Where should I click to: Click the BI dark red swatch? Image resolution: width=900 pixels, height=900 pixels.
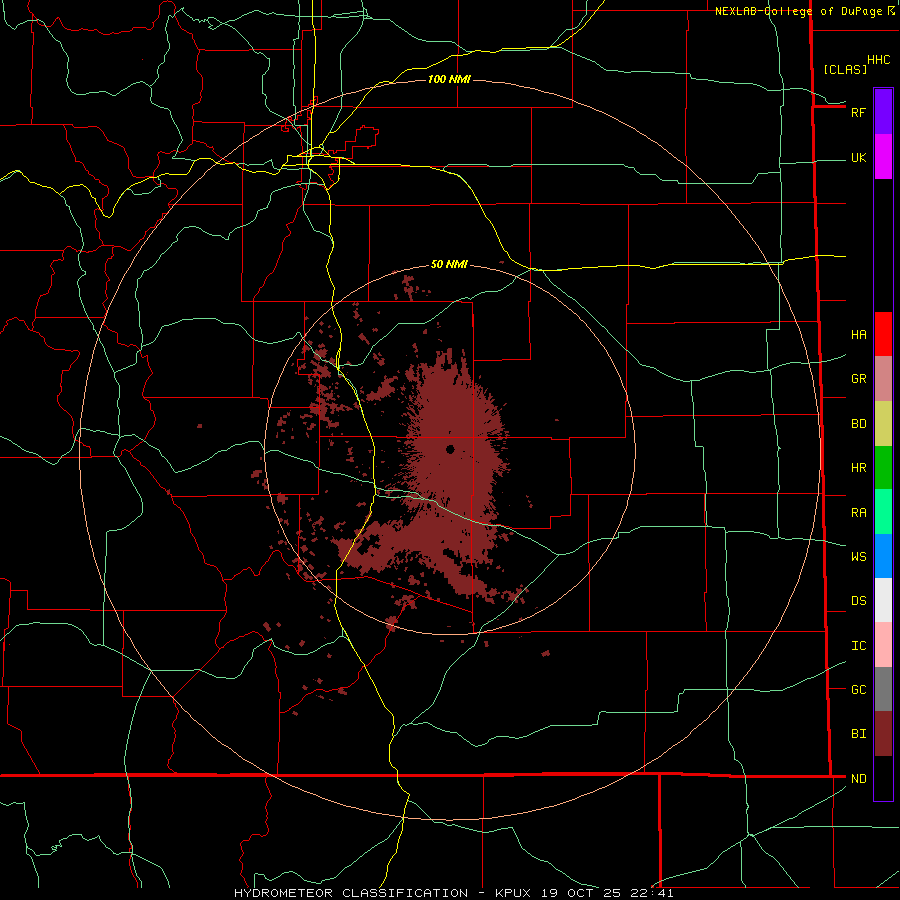(883, 734)
